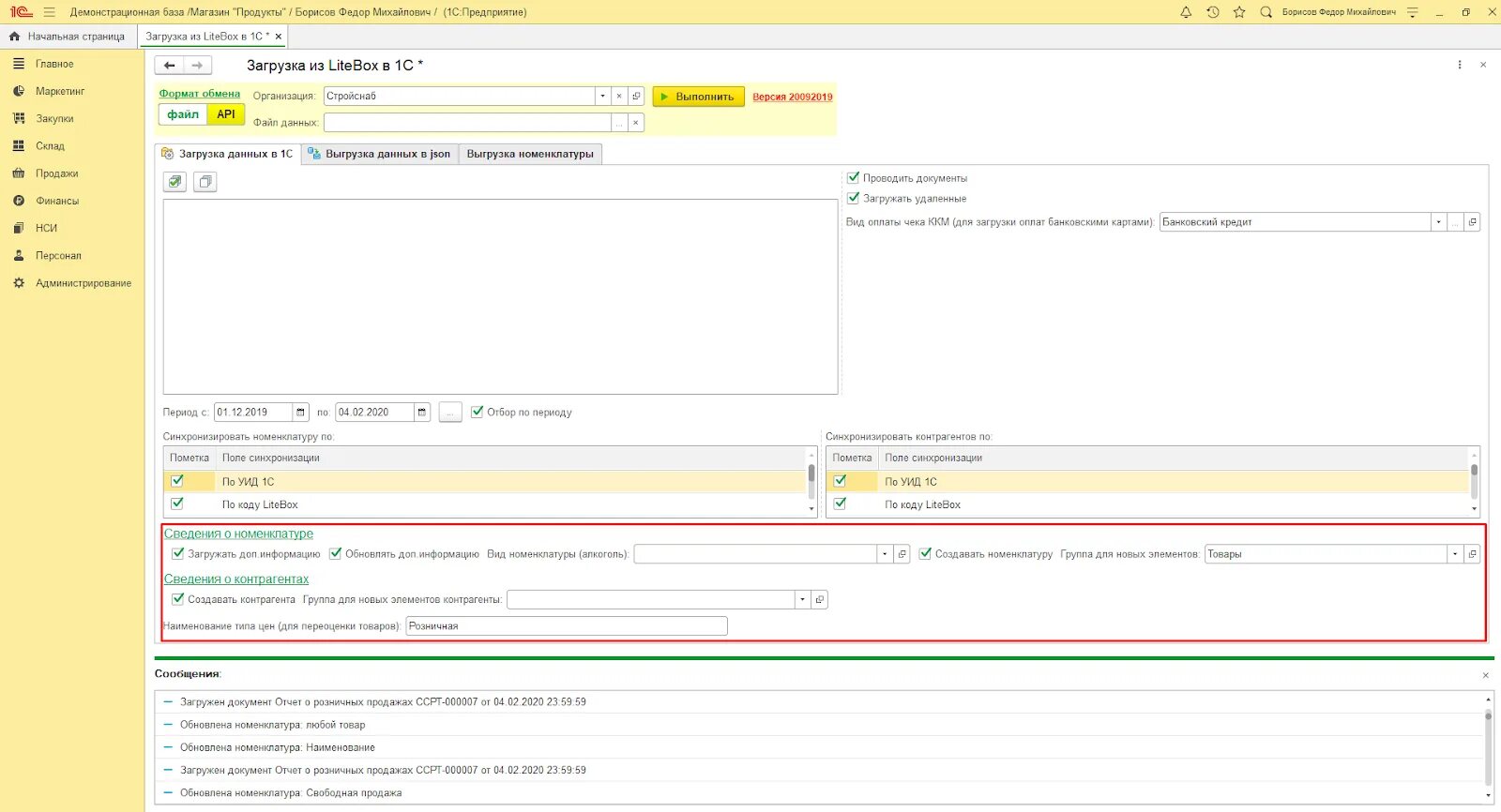The height and width of the screenshot is (812, 1501).
Task: Expand the контрагенты group dropdown
Action: coord(802,599)
